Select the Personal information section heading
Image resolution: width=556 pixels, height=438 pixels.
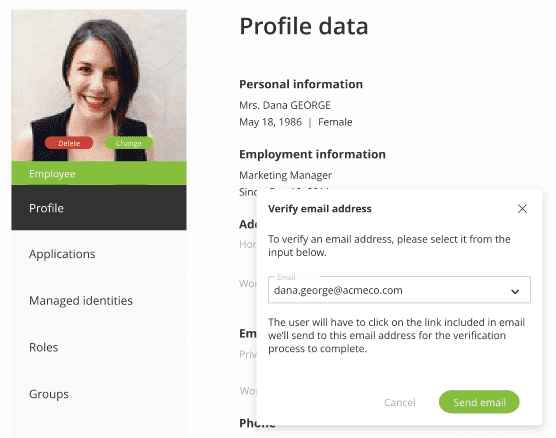pyautogui.click(x=301, y=84)
